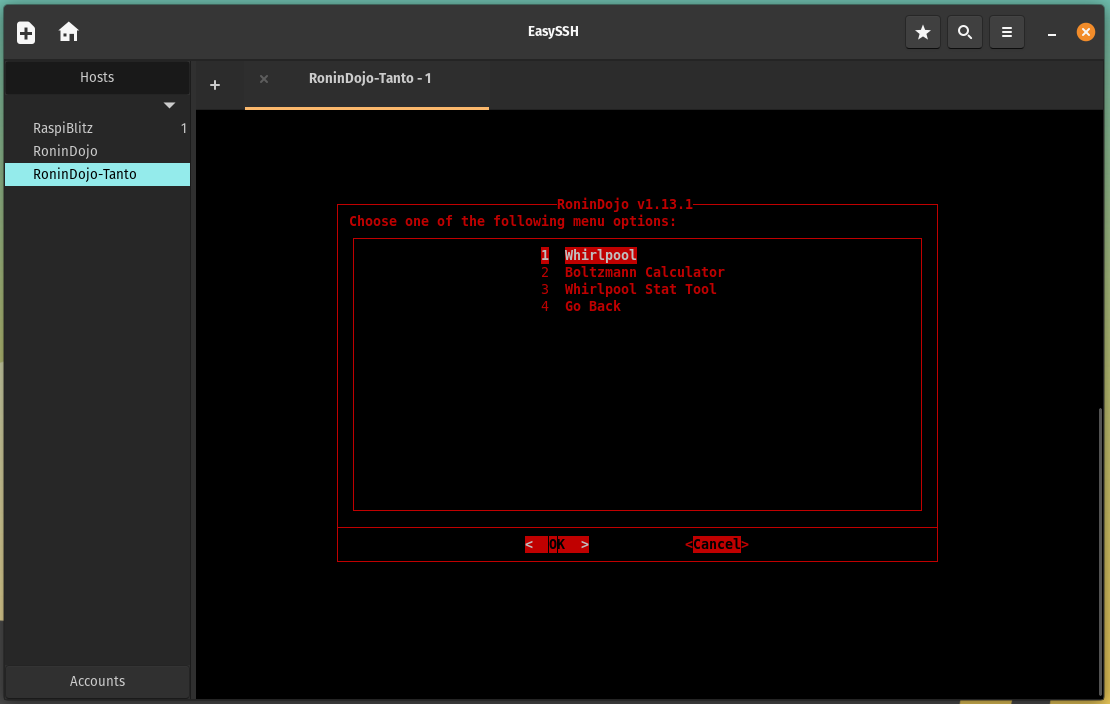The height and width of the screenshot is (704, 1110).
Task: Minimize the EasySSH window
Action: [x=1052, y=33]
